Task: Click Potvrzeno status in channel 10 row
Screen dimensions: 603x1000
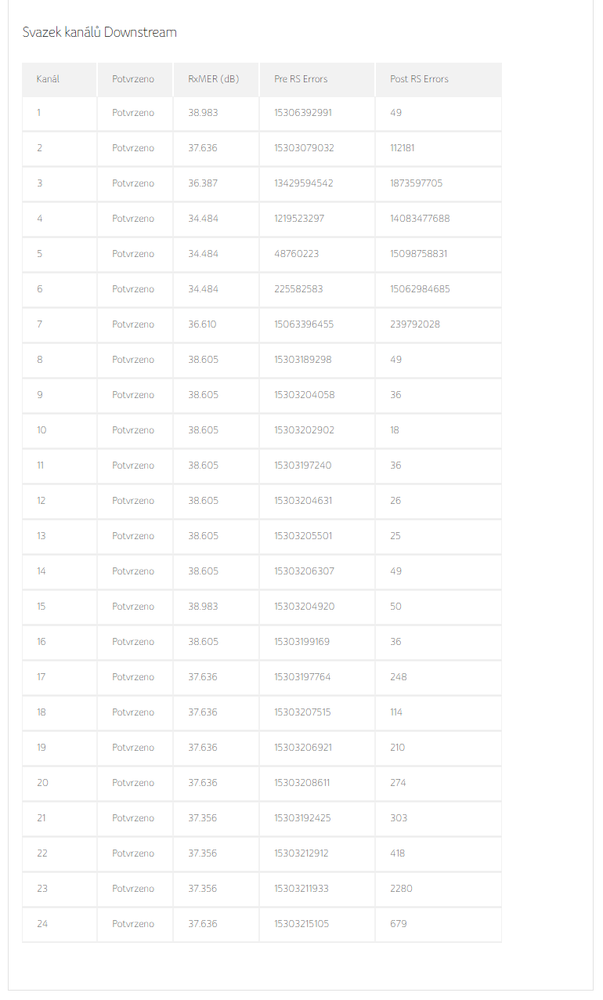Action: tap(133, 430)
